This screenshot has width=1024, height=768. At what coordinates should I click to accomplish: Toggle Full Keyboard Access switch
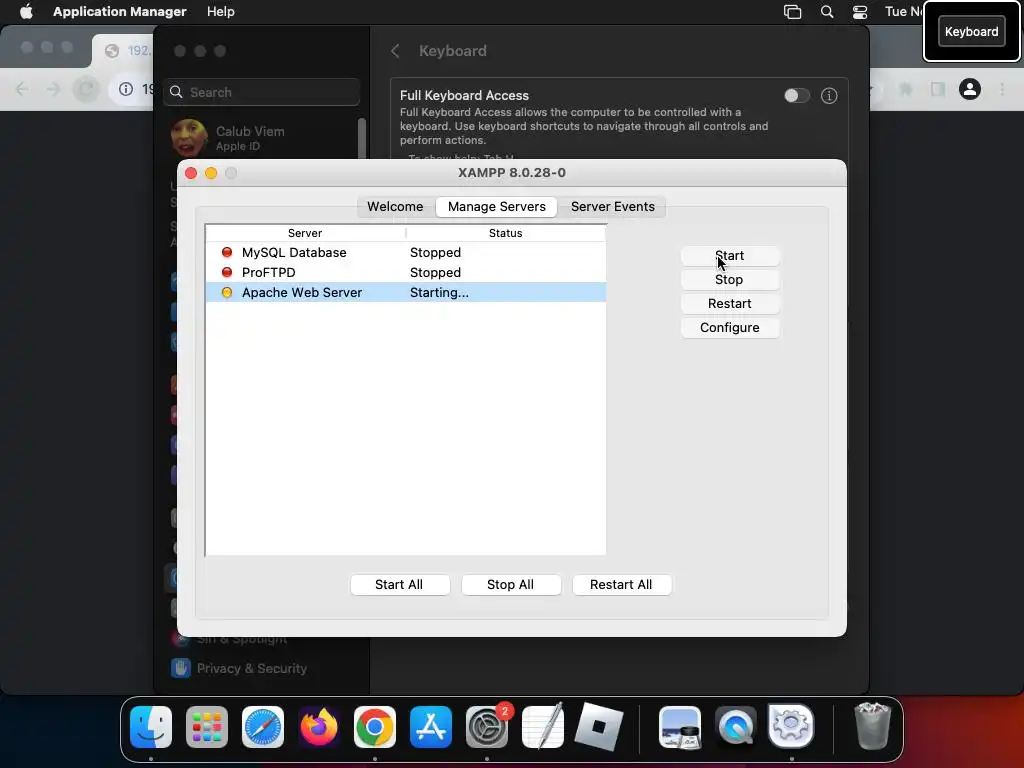click(x=797, y=96)
